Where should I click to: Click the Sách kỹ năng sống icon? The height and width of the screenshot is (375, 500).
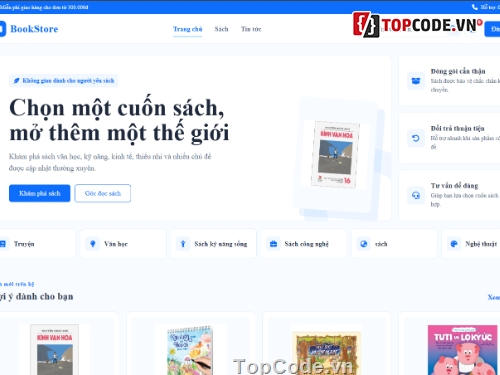click(183, 244)
